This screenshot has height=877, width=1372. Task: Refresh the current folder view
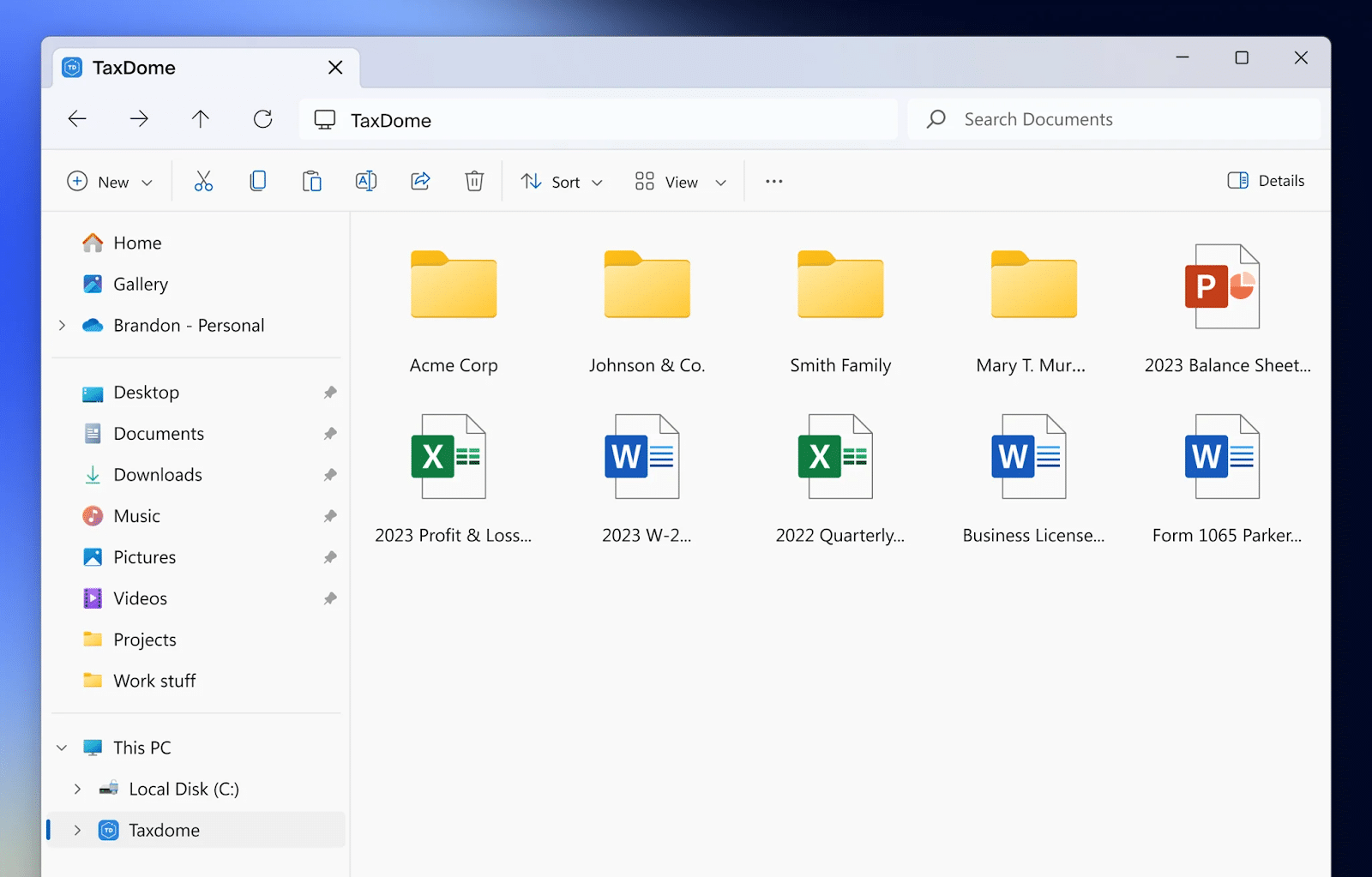tap(262, 119)
